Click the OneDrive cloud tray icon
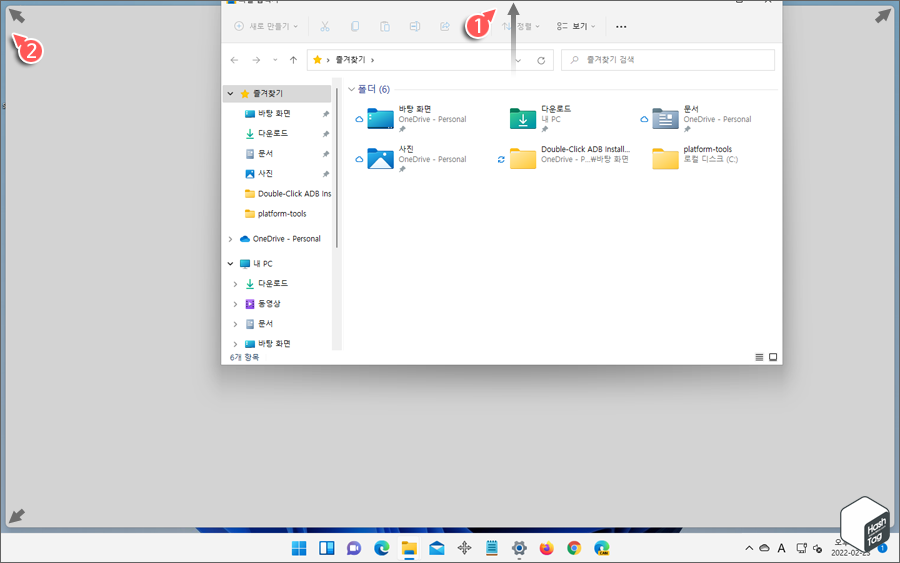Image resolution: width=900 pixels, height=563 pixels. [765, 548]
